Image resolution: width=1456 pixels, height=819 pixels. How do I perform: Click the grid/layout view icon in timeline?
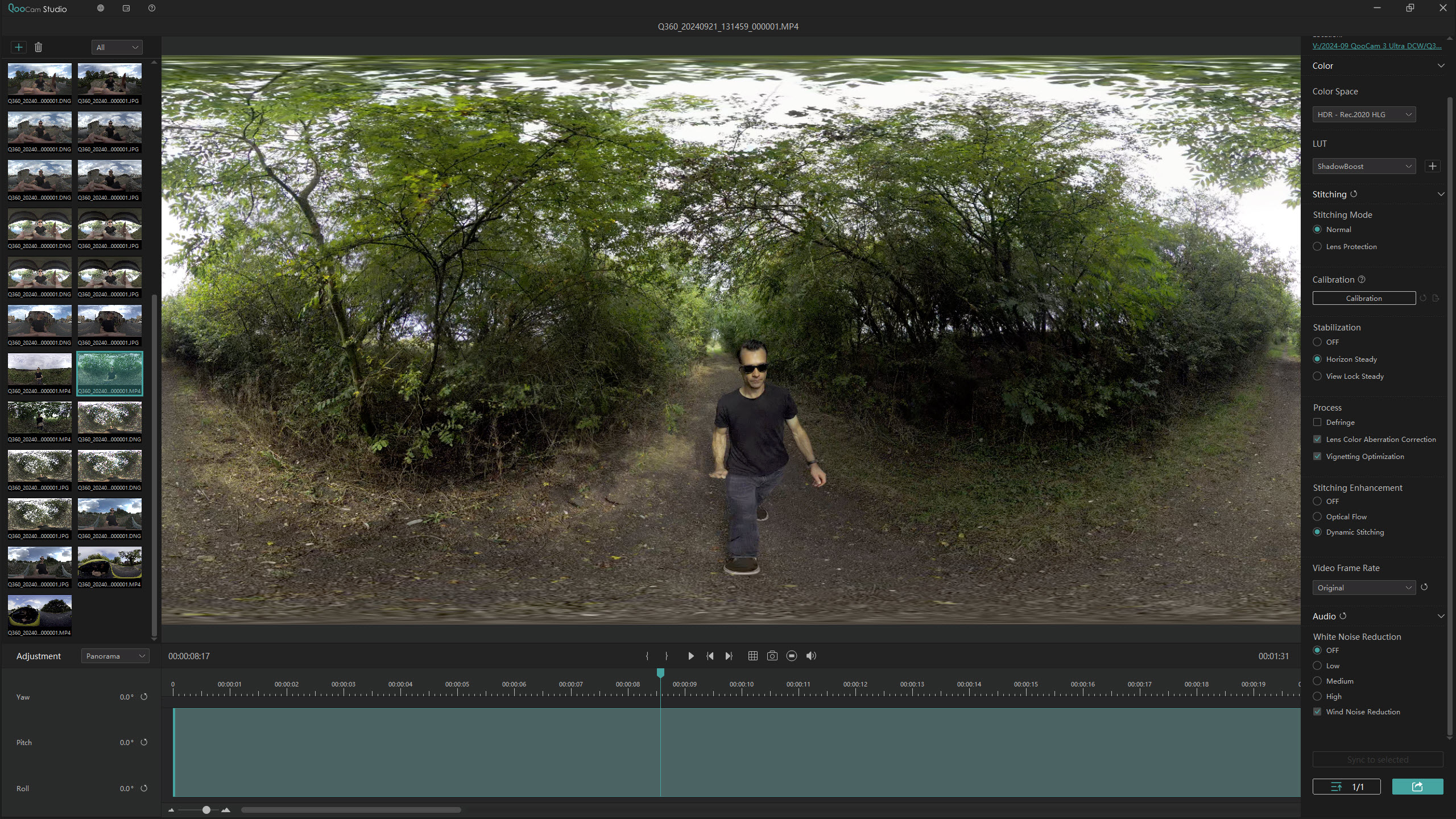coord(752,656)
